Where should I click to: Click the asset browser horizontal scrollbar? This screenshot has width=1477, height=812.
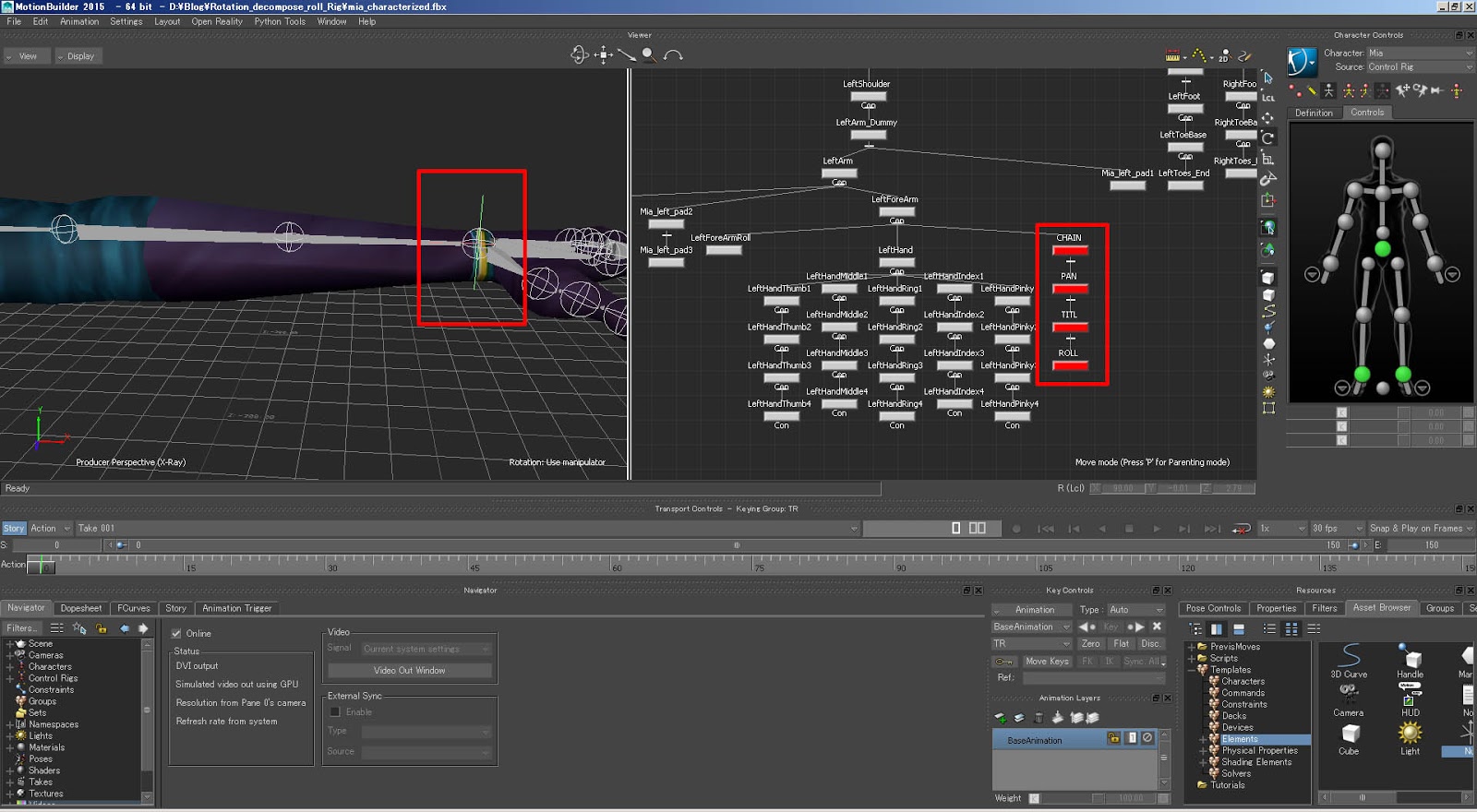[x=1394, y=797]
